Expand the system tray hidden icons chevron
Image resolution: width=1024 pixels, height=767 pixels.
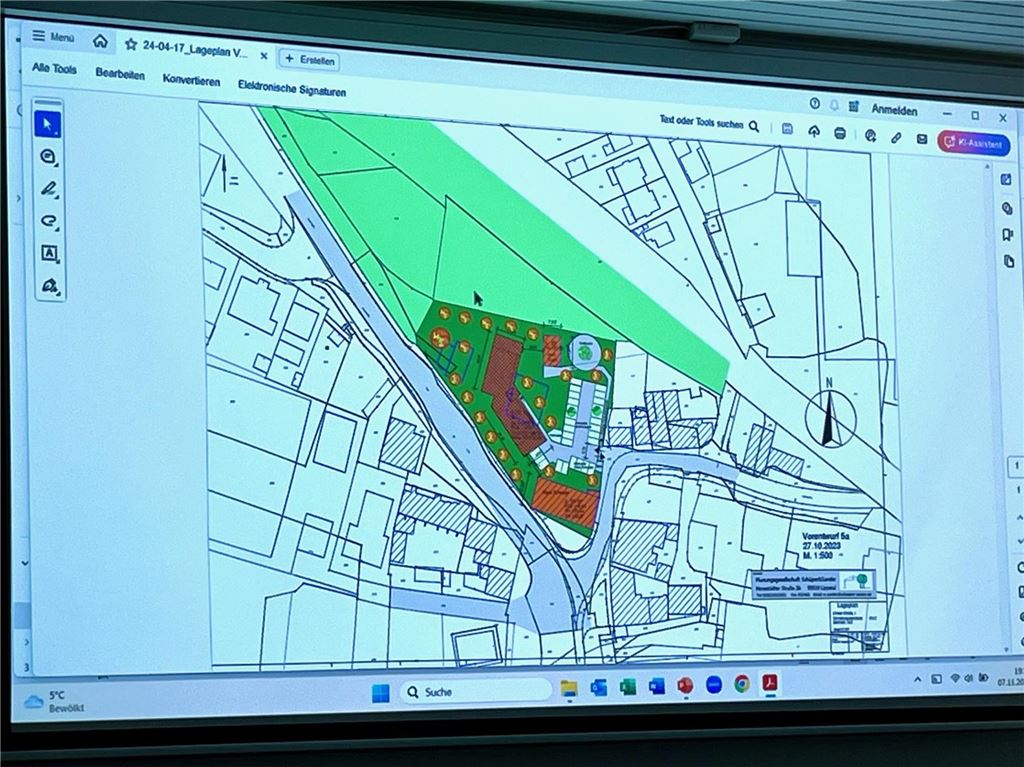[918, 680]
